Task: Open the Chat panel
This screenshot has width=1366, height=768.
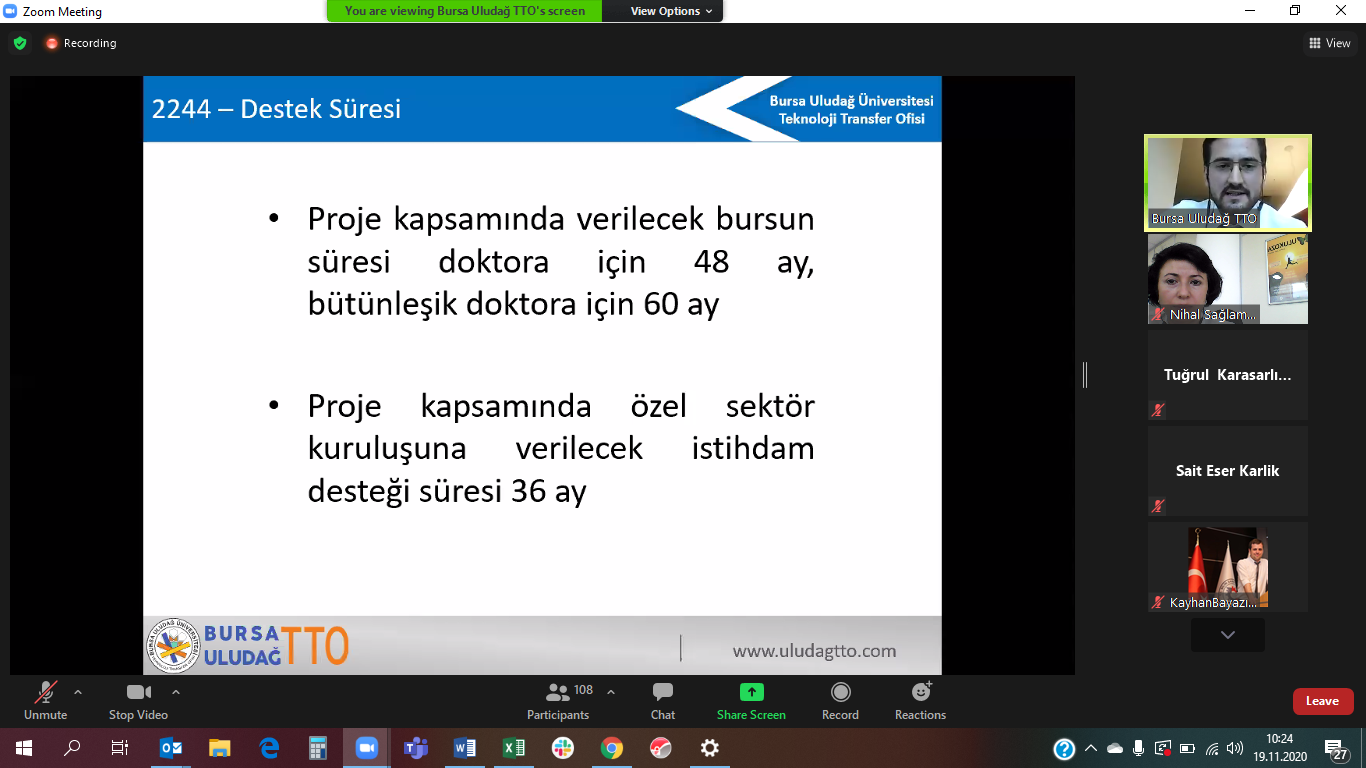Action: [x=662, y=701]
